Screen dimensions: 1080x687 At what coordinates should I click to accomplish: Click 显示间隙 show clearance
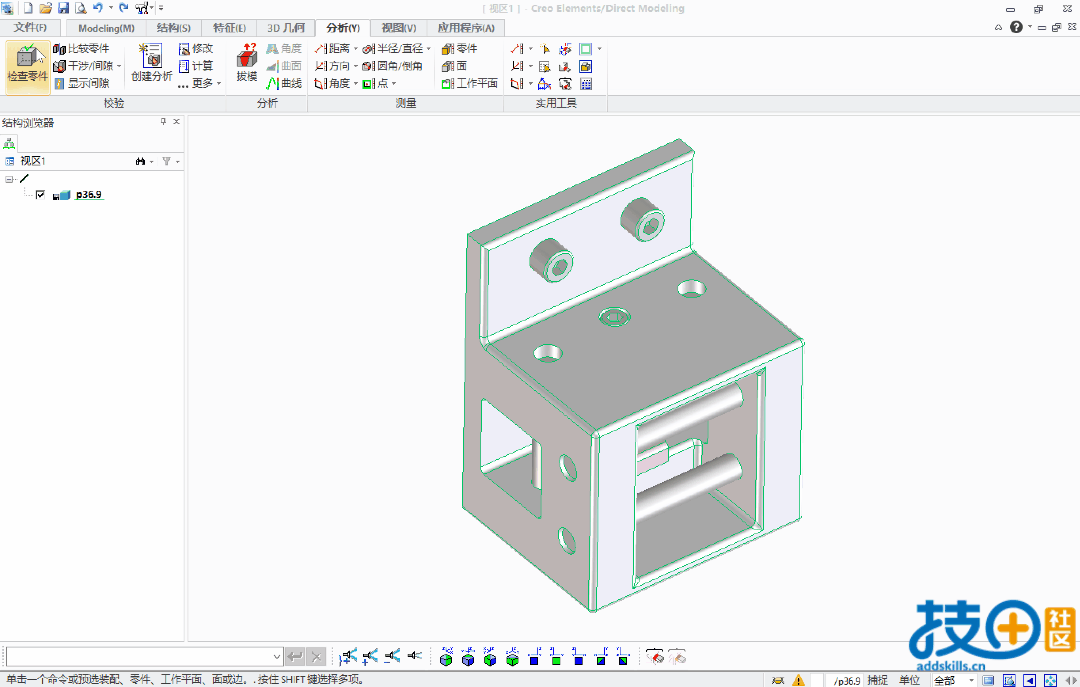[81, 83]
